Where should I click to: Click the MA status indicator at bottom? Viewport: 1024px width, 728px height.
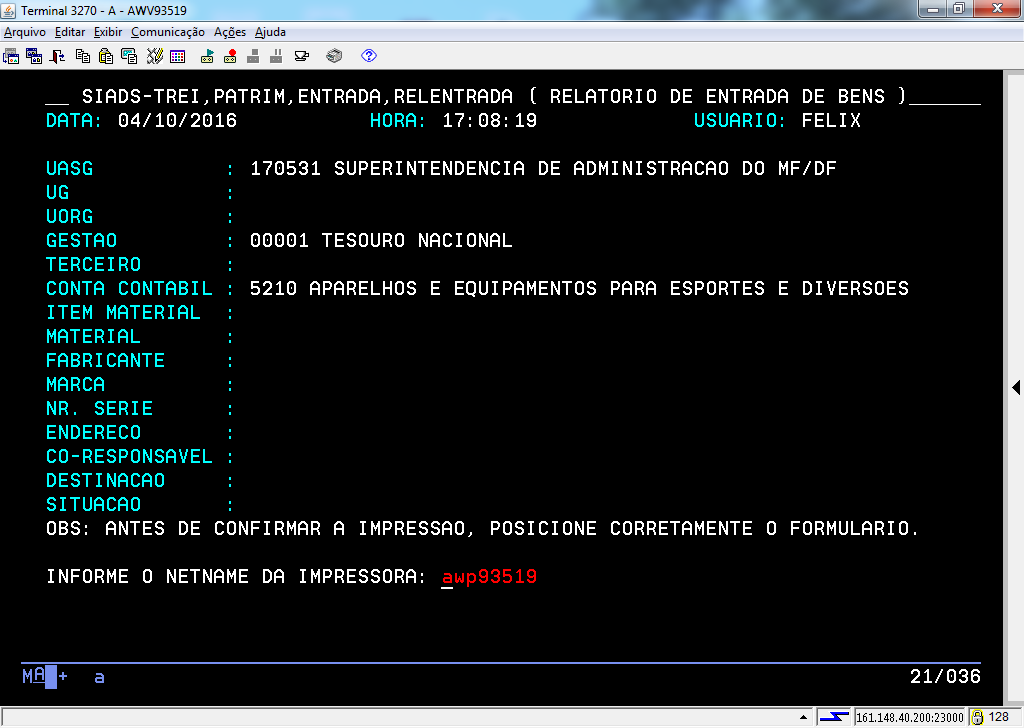tap(33, 676)
